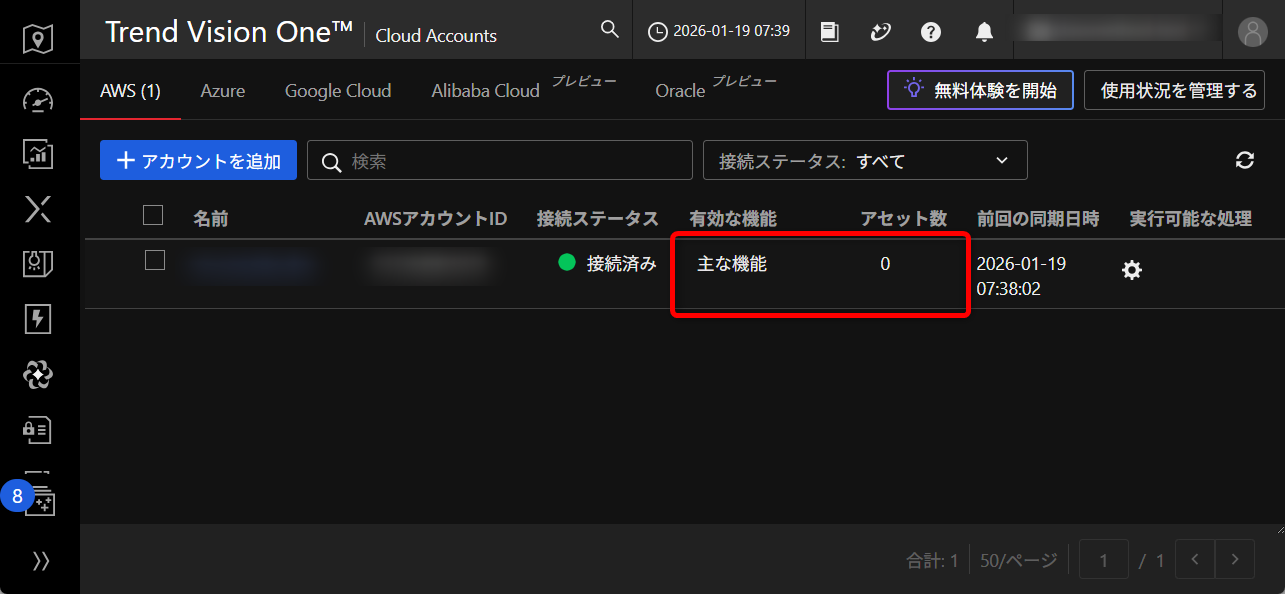Open the lock and list icon in sidebar
Screen dimensions: 1285x594
[38, 430]
